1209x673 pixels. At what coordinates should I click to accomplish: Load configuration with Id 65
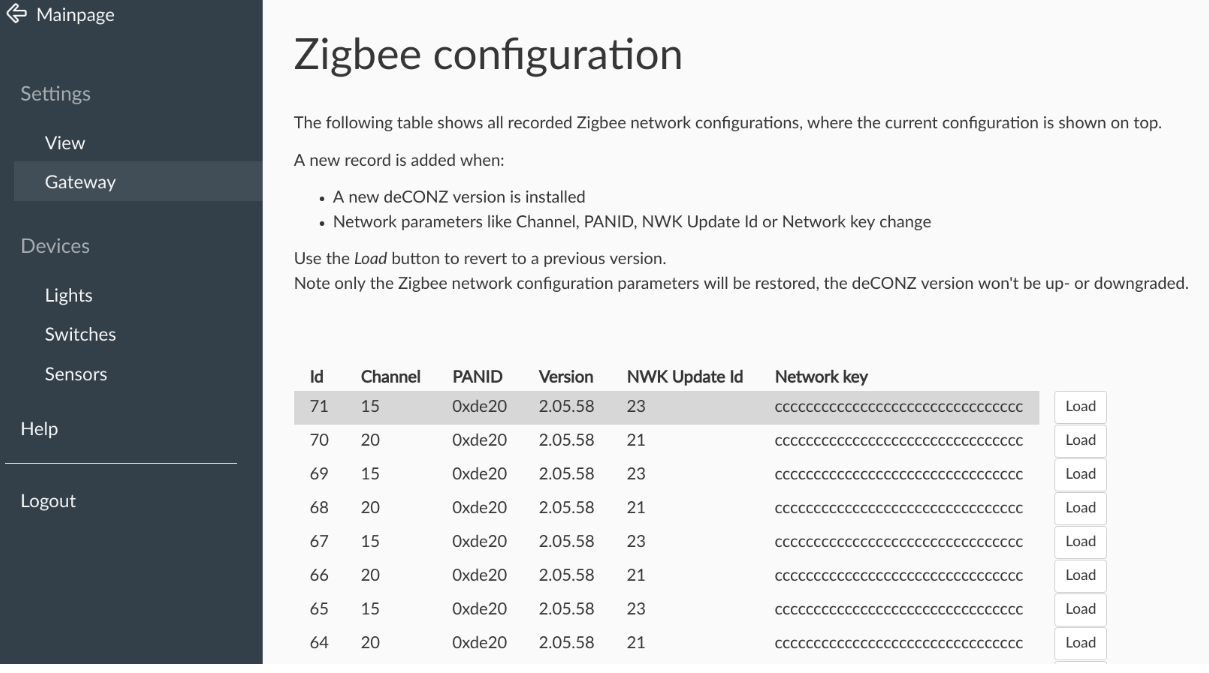tap(1080, 609)
